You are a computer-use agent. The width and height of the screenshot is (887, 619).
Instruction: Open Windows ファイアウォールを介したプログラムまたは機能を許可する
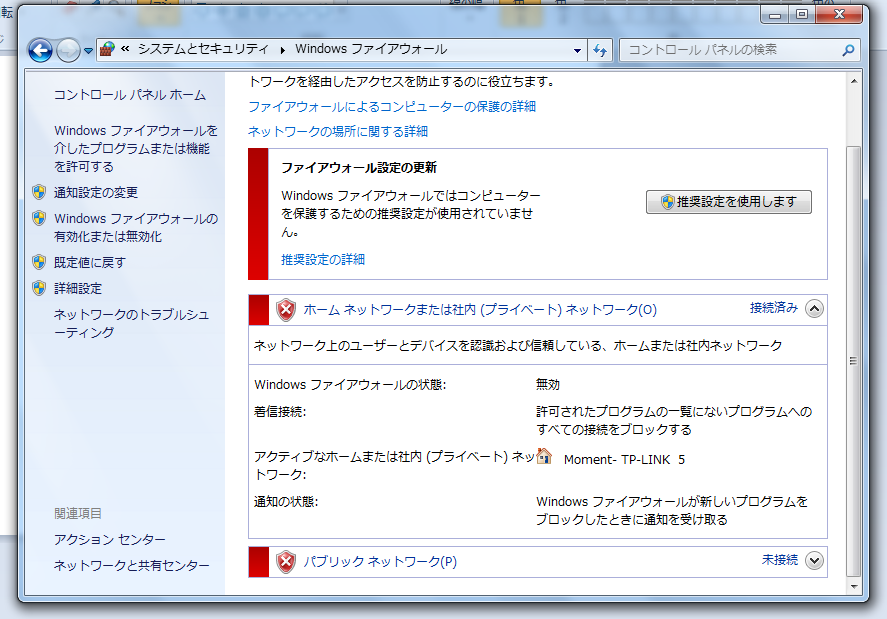click(x=136, y=148)
